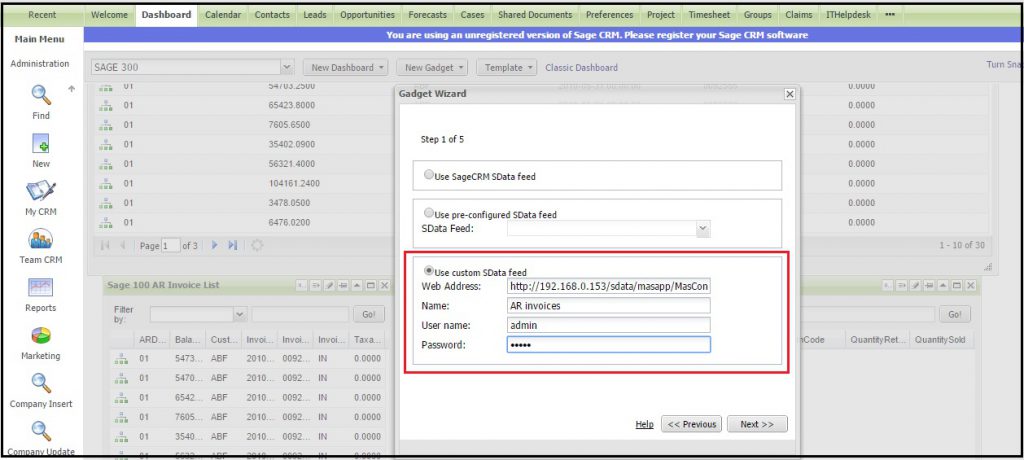The image size is (1024, 460).
Task: Click the edit pencil icon on Sage 100 AR Invoice List
Action: click(330, 286)
